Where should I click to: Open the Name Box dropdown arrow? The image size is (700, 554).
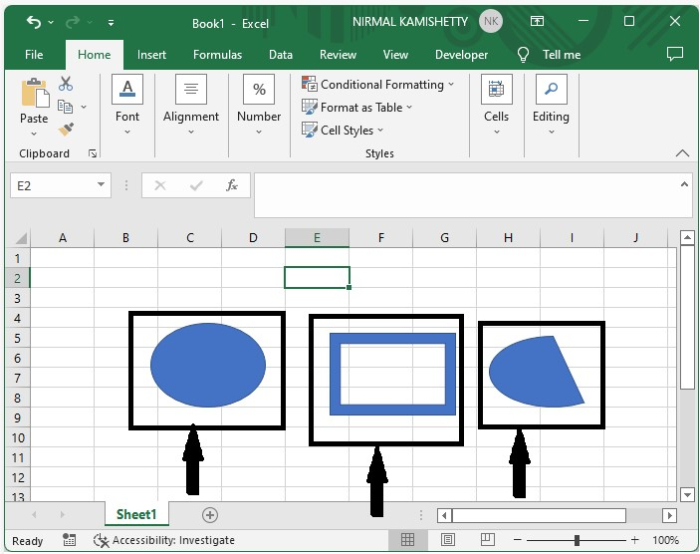pyautogui.click(x=101, y=185)
